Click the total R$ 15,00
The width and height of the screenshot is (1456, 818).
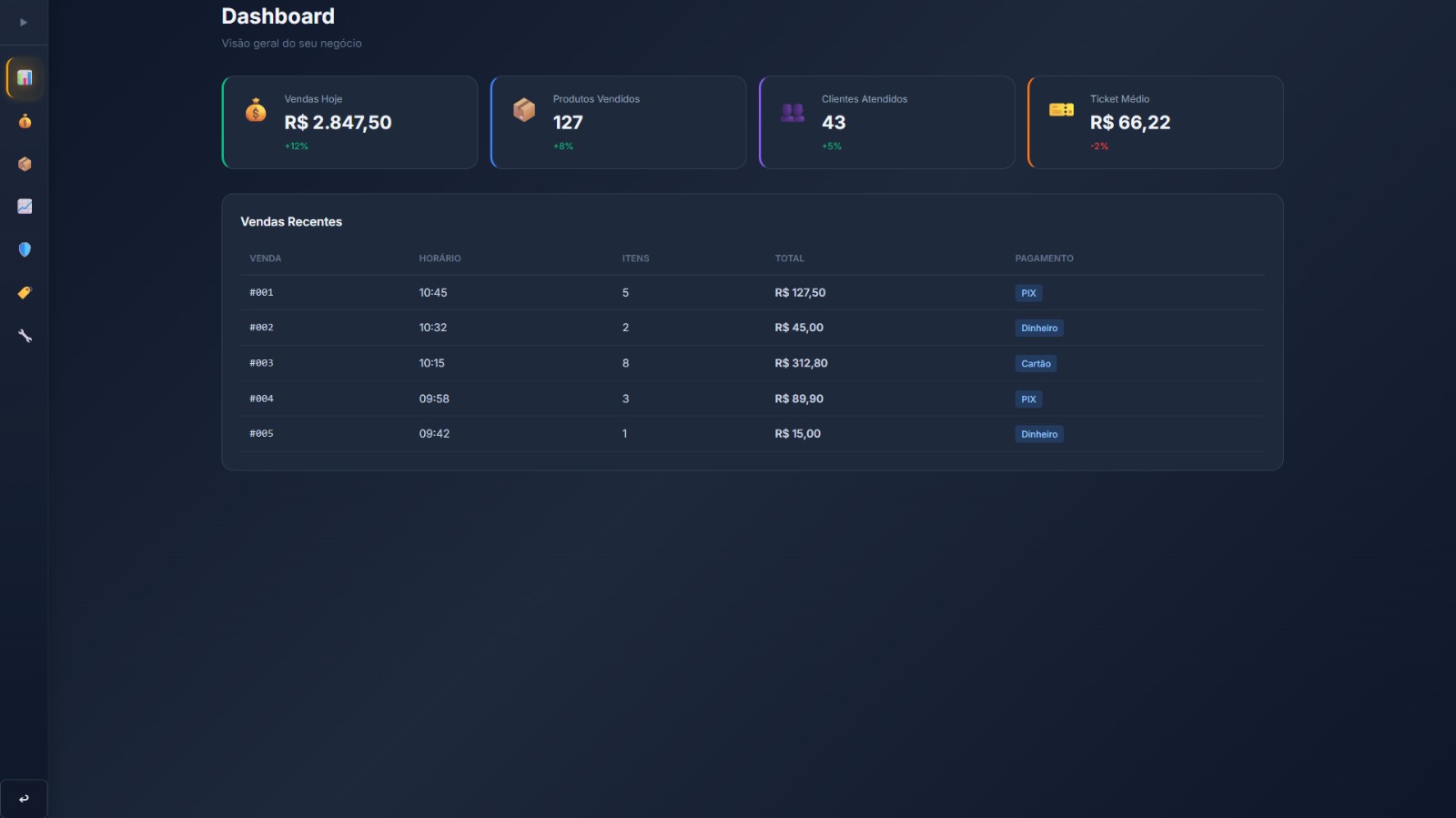coord(797,434)
